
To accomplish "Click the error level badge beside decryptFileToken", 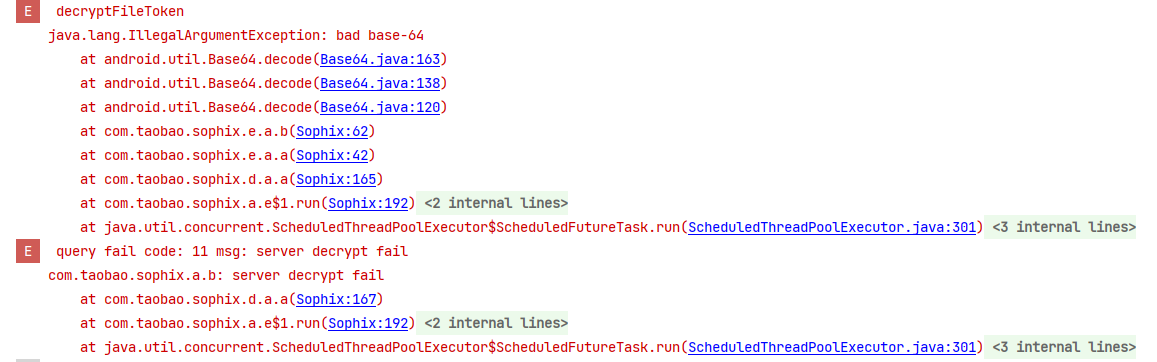I will click(27, 12).
